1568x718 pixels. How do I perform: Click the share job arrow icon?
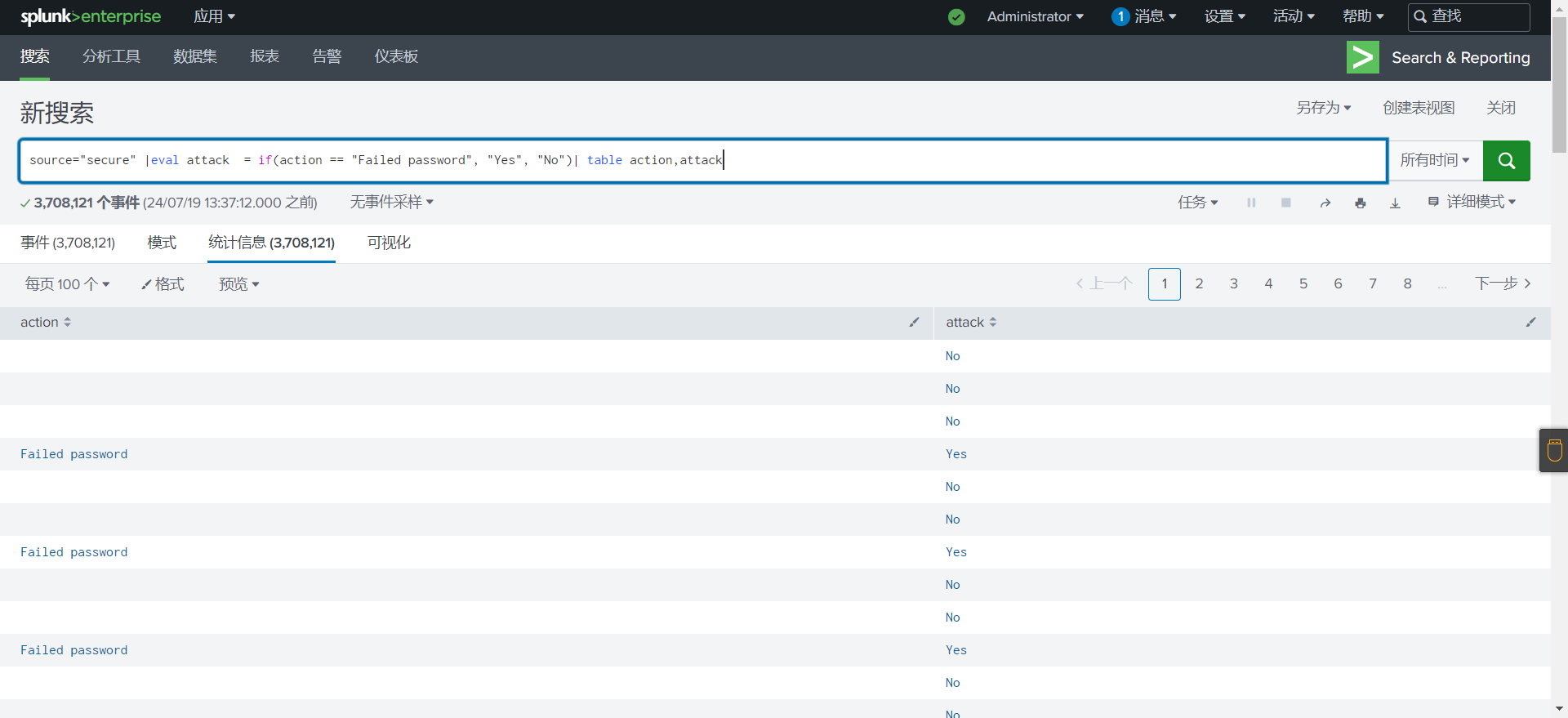point(1325,203)
